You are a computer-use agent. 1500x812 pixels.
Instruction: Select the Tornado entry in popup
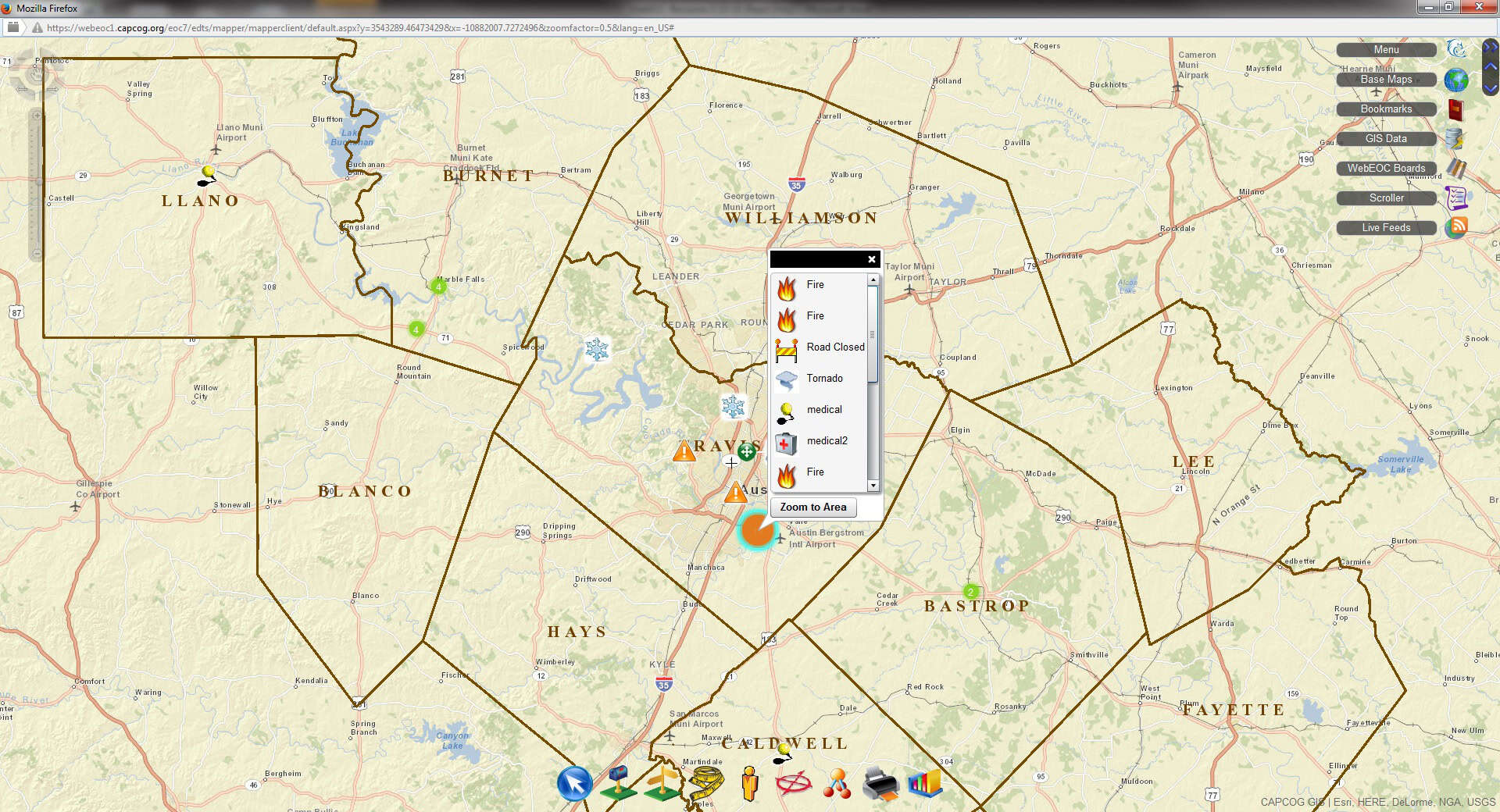820,381
